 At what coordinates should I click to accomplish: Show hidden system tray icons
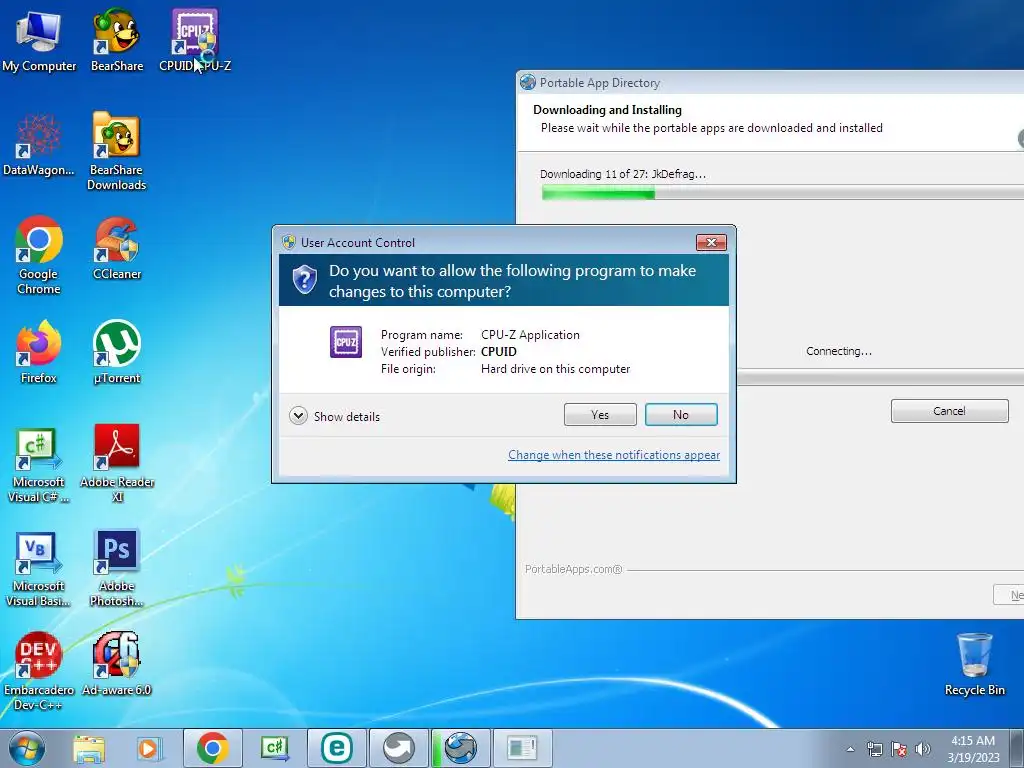(850, 749)
